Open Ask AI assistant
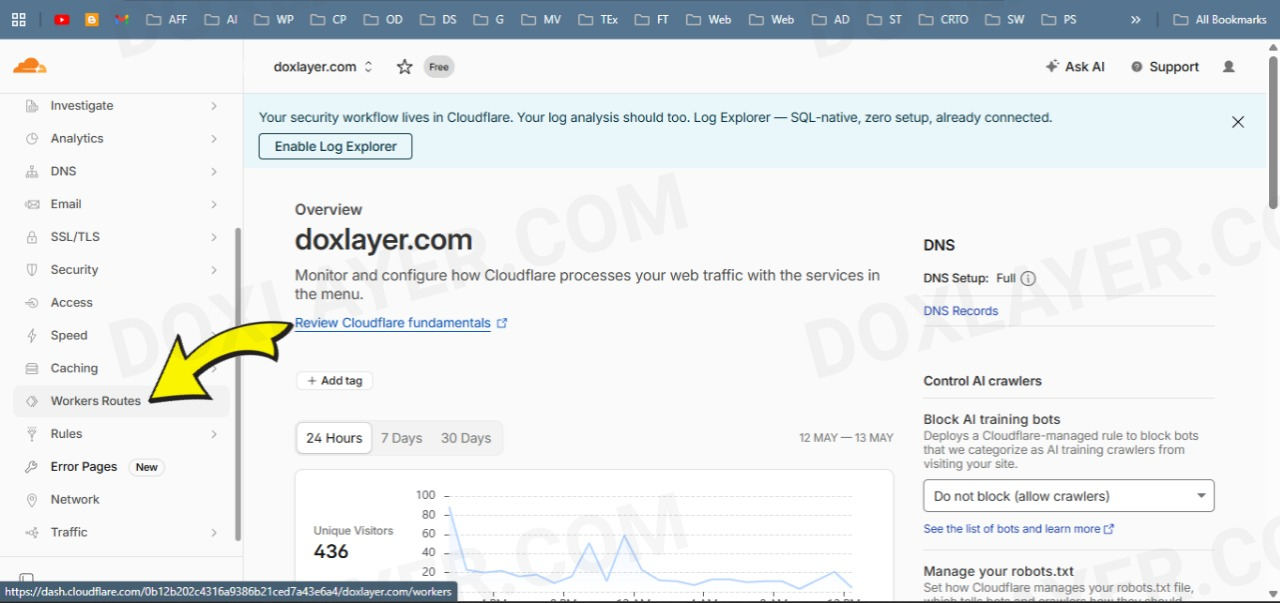 pyautogui.click(x=1075, y=67)
